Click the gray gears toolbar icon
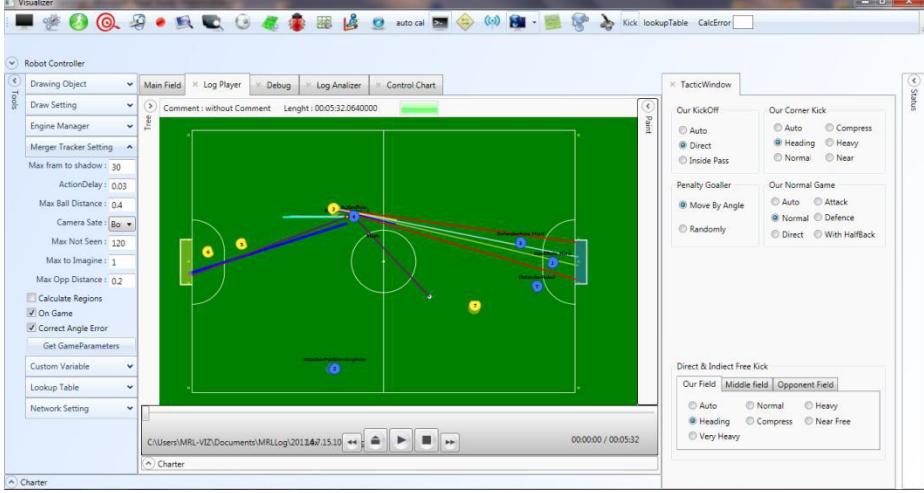 point(51,22)
